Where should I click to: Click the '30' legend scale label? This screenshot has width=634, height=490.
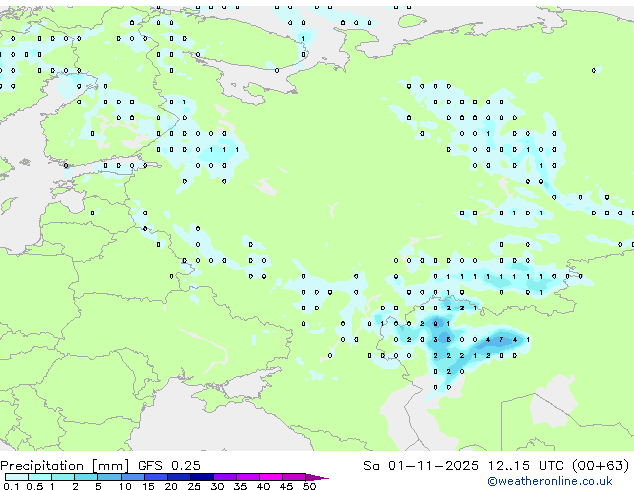coord(217,486)
